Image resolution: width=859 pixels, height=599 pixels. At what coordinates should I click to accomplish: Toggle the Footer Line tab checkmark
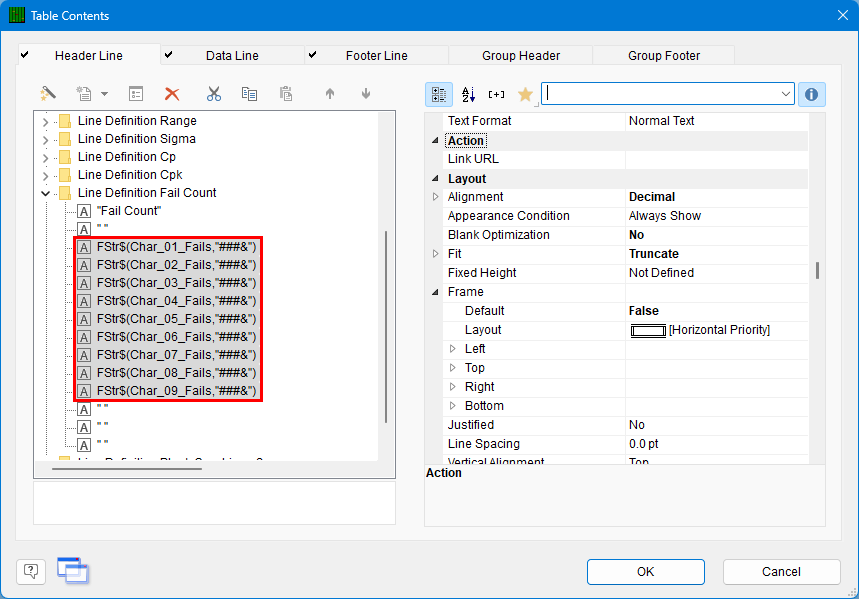pos(312,55)
